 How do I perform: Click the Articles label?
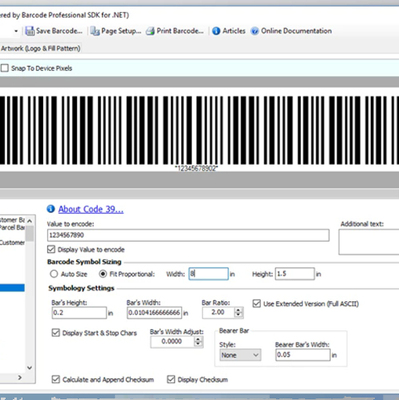234,31
